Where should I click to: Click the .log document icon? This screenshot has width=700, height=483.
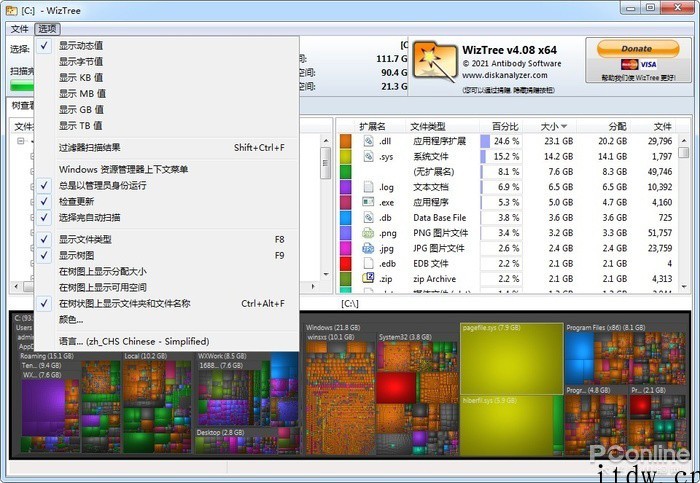[x=368, y=187]
